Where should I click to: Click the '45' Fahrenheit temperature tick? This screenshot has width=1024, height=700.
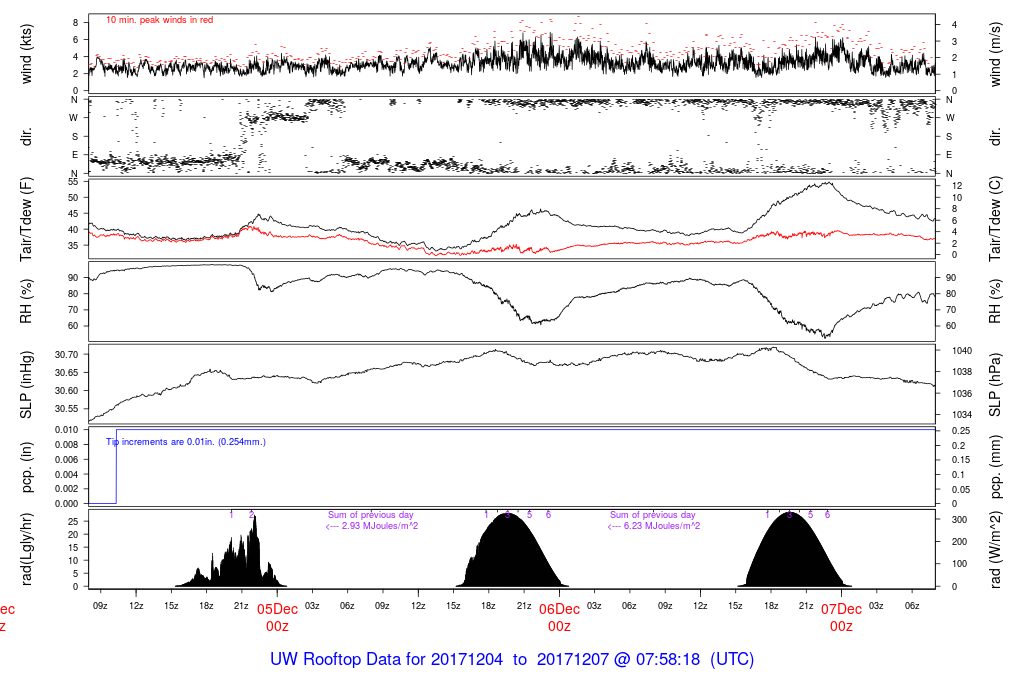[x=73, y=214]
